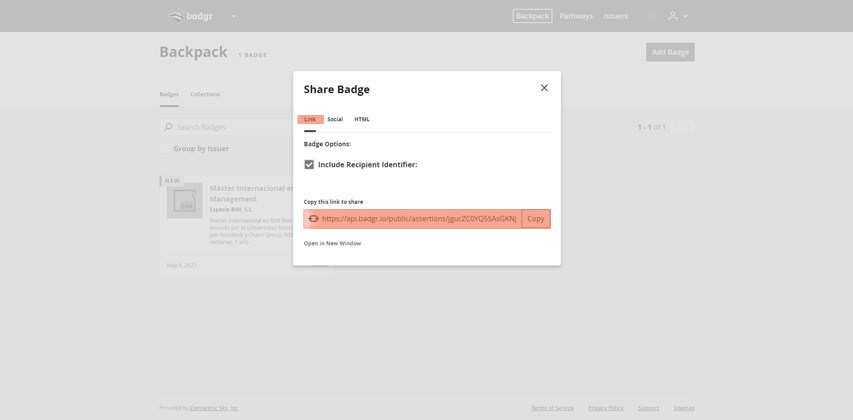
Task: Open the Issuers navigation item
Action: tap(615, 16)
